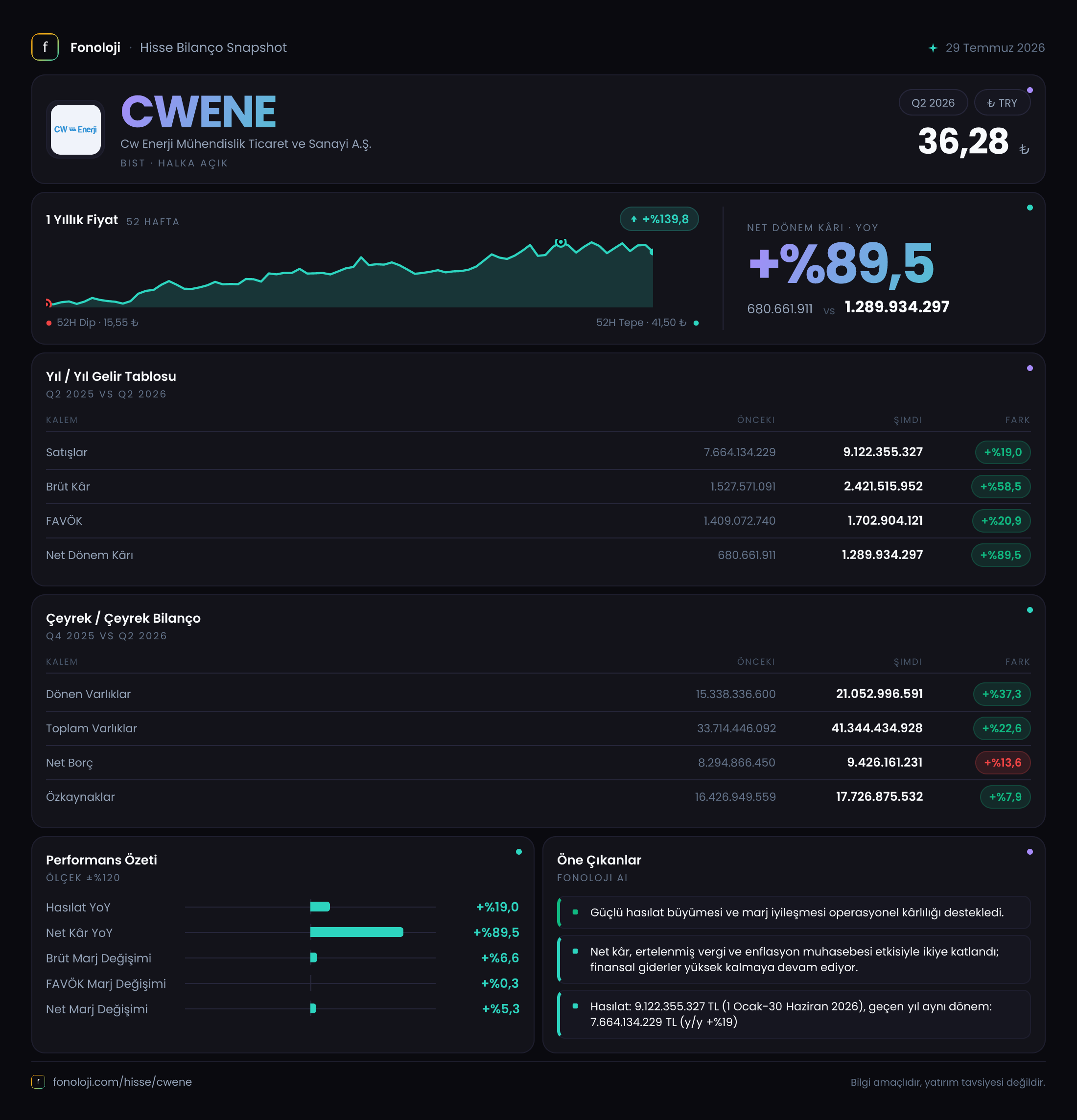Screen dimensions: 1077x1120
Task: Click the +%0,3 FAVÖK Marj Değişimi value
Action: [500, 983]
